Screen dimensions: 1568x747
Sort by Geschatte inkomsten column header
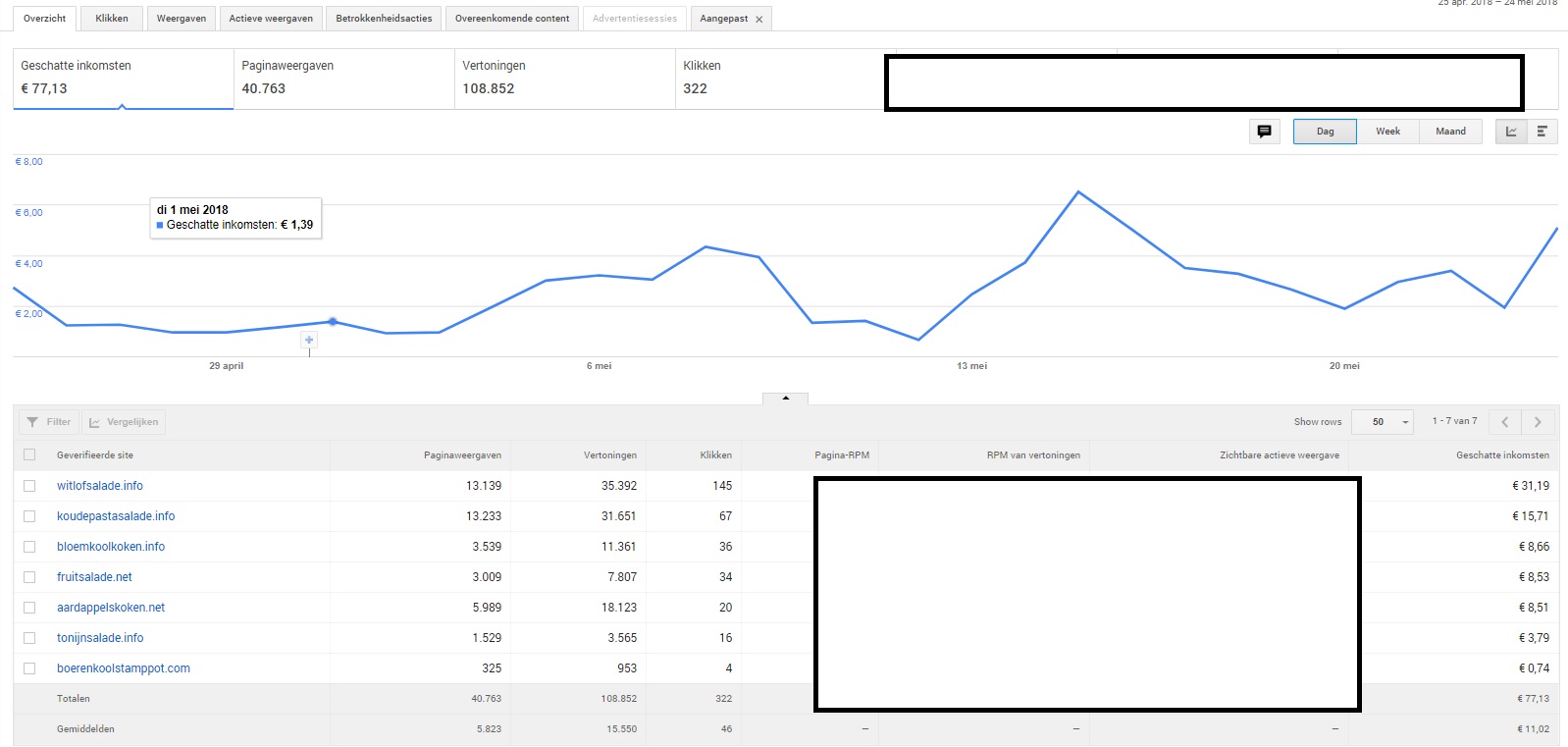[1502, 455]
